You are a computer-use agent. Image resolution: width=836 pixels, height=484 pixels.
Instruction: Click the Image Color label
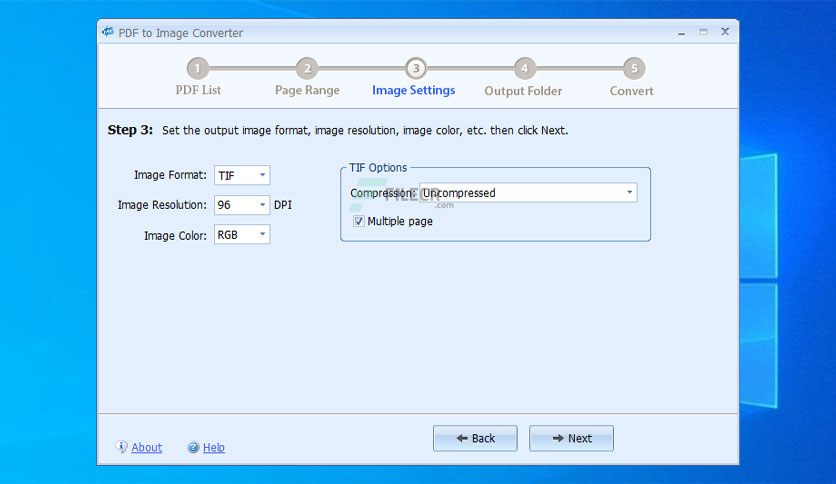[175, 236]
